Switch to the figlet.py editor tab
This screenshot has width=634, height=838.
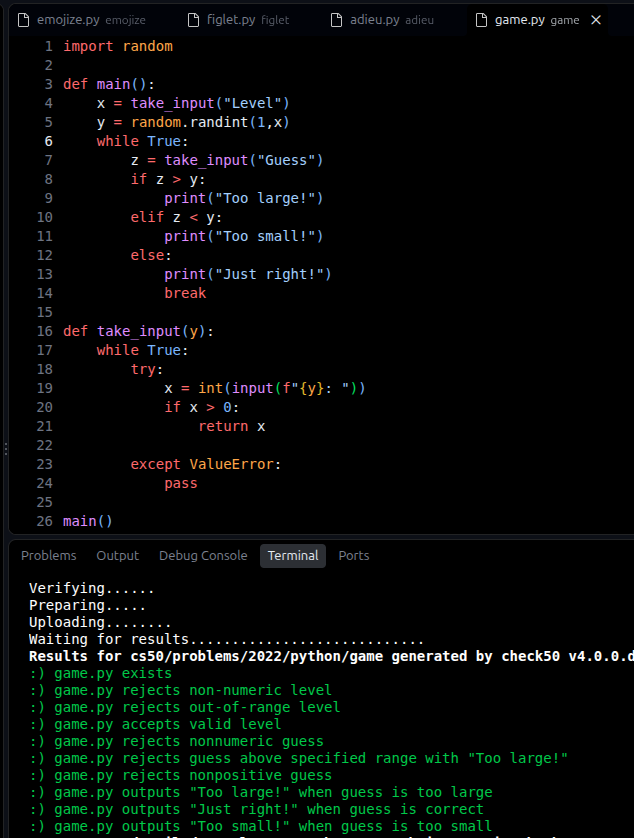coord(239,20)
